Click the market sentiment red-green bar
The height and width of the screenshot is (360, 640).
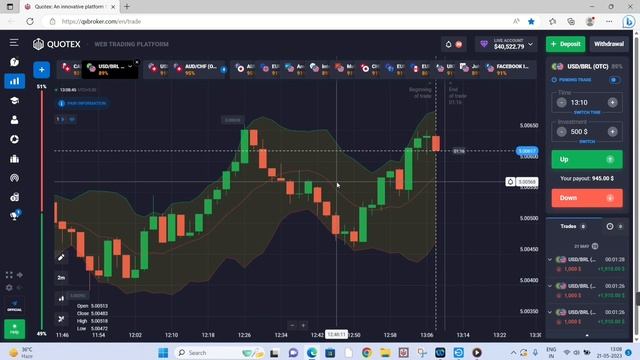pyautogui.click(x=42, y=210)
